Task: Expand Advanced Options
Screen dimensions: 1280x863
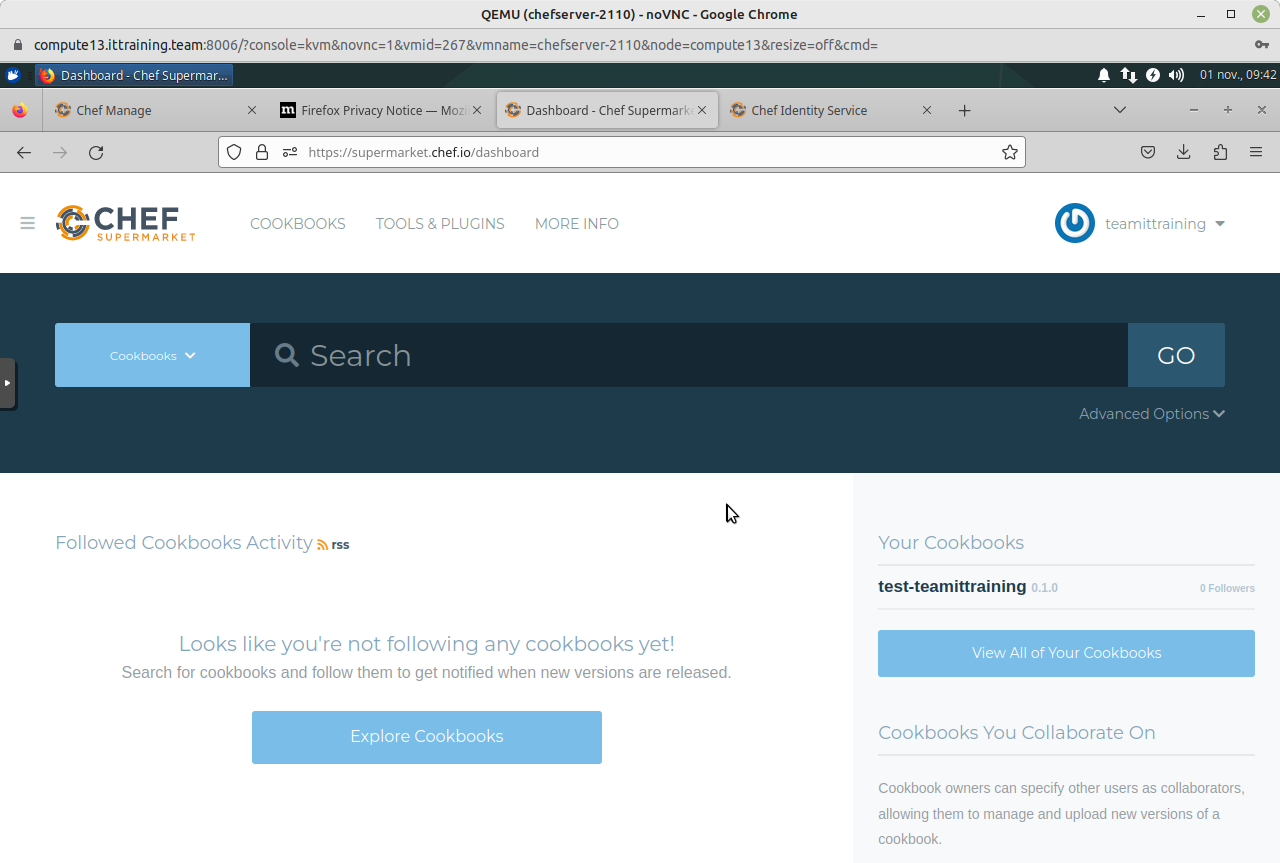Action: (1151, 414)
